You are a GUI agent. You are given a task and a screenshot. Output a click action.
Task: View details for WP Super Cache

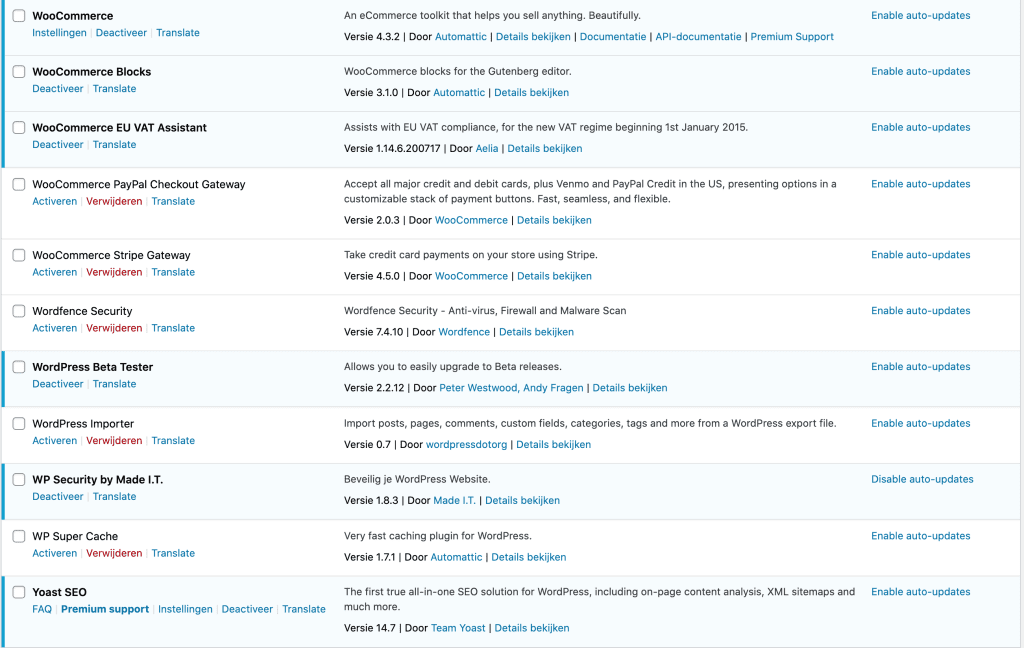pos(528,557)
